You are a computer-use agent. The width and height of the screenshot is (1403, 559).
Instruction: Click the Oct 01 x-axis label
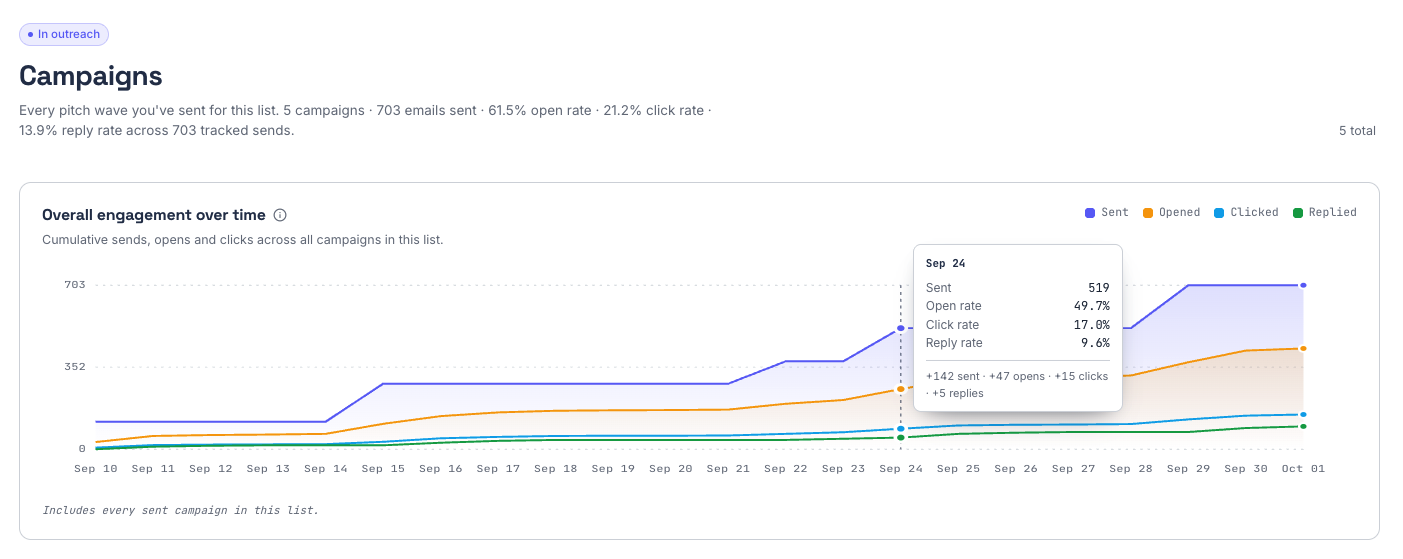tap(1304, 468)
